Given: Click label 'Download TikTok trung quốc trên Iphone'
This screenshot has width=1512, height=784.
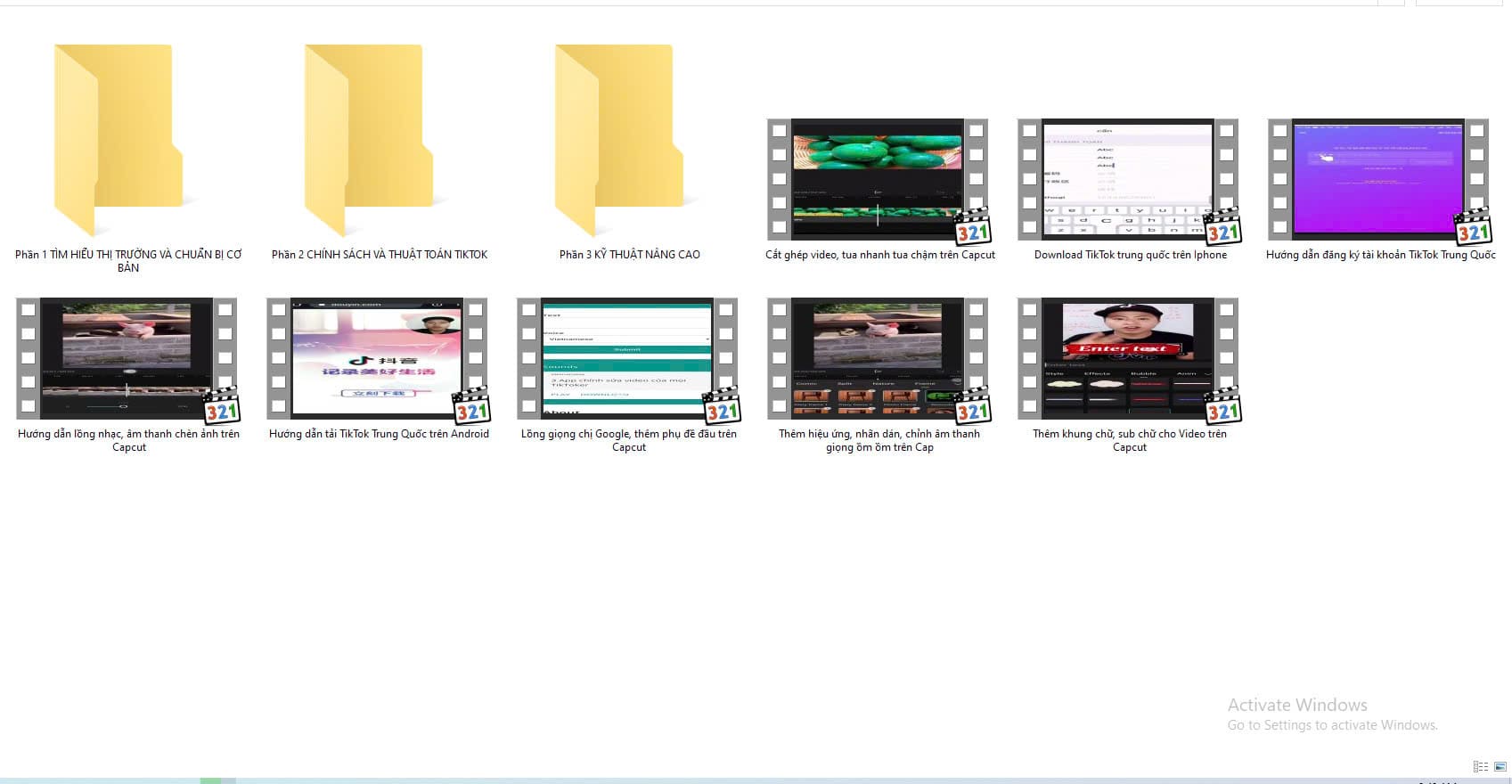Looking at the screenshot, I should (x=1130, y=255).
